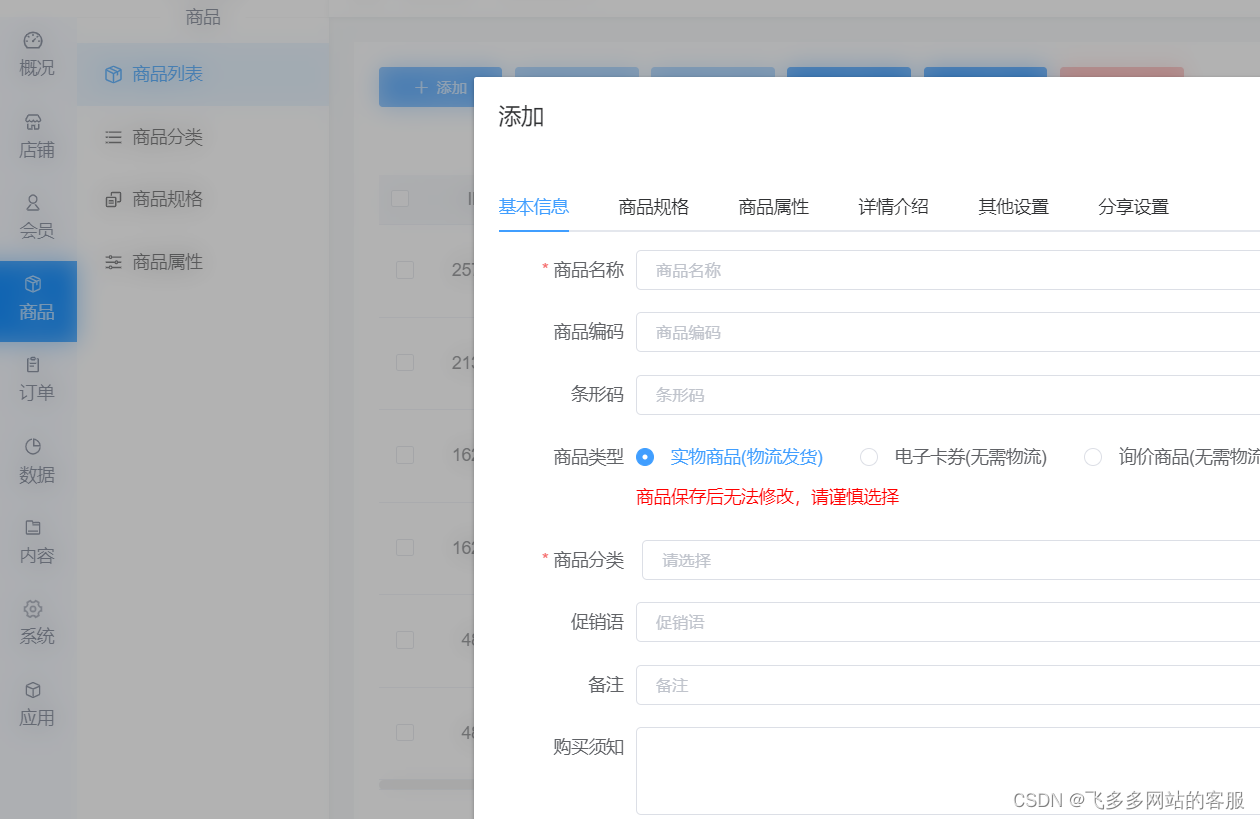Open the 商品分类 请选择 dropdown
Image resolution: width=1260 pixels, height=819 pixels.
951,560
